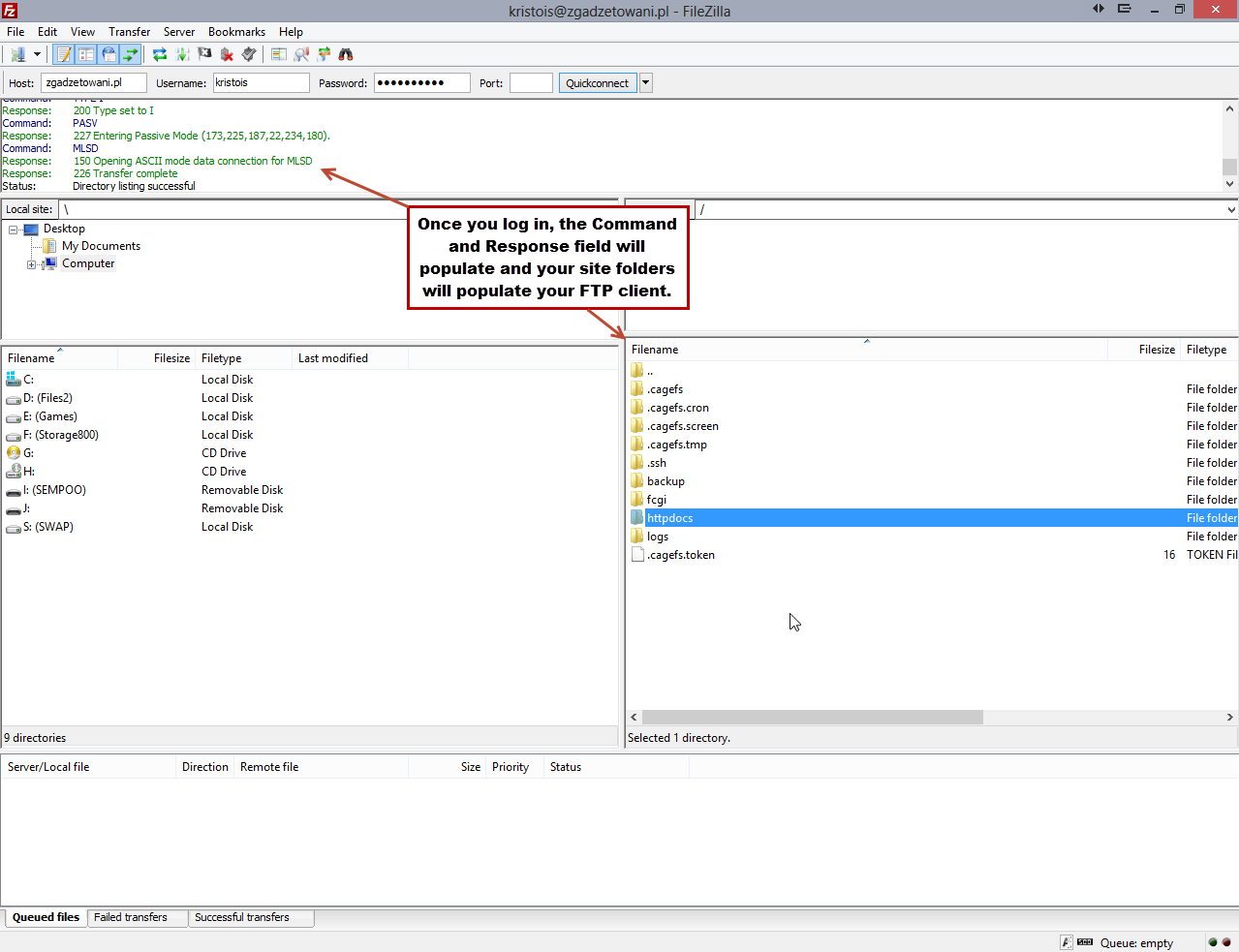Click the message log scroll-down arrow
Screen dimensions: 1239x952
coord(1230,184)
